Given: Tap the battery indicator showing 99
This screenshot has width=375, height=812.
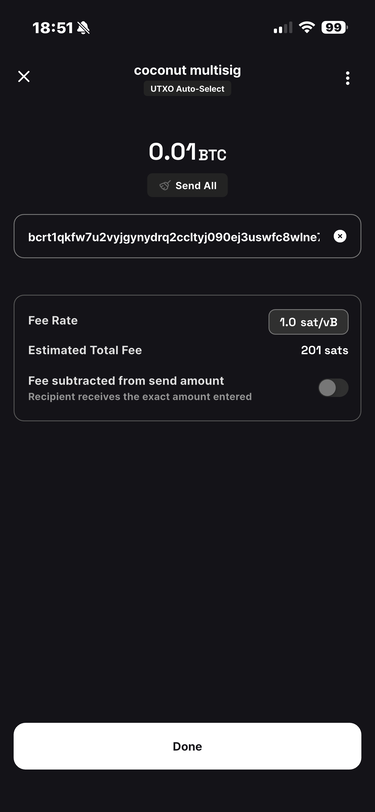Looking at the screenshot, I should pyautogui.click(x=334, y=27).
